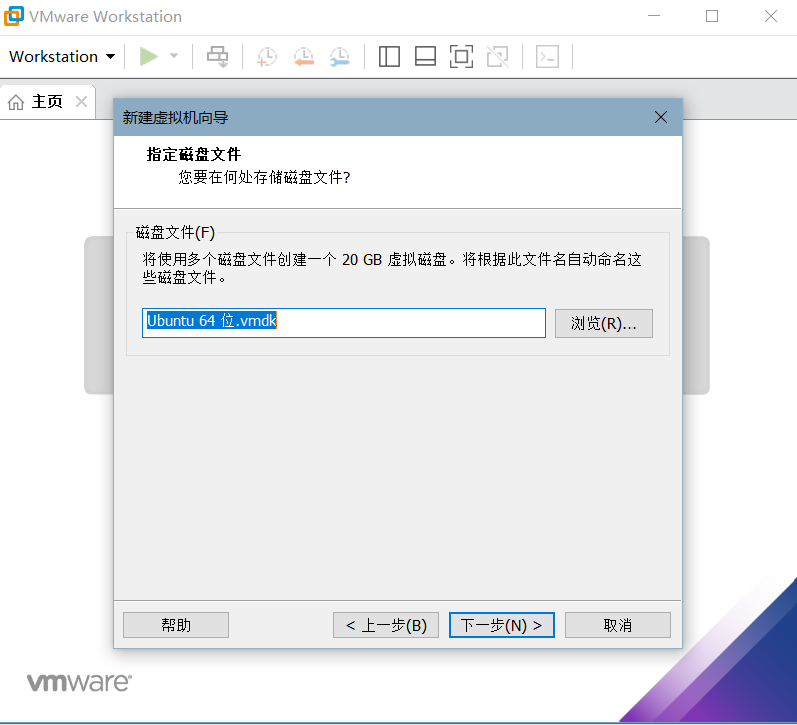The width and height of the screenshot is (797, 725).
Task: Click the 磁盘文件(F) group label
Action: click(x=175, y=233)
